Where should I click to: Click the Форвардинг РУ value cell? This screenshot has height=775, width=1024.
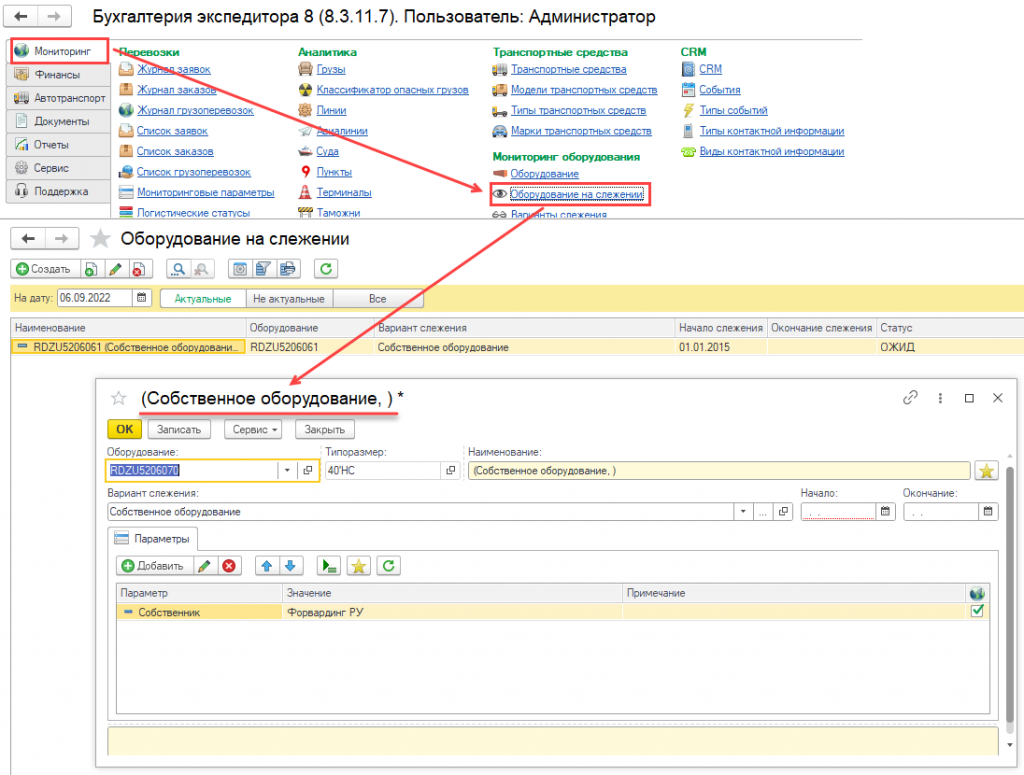452,612
